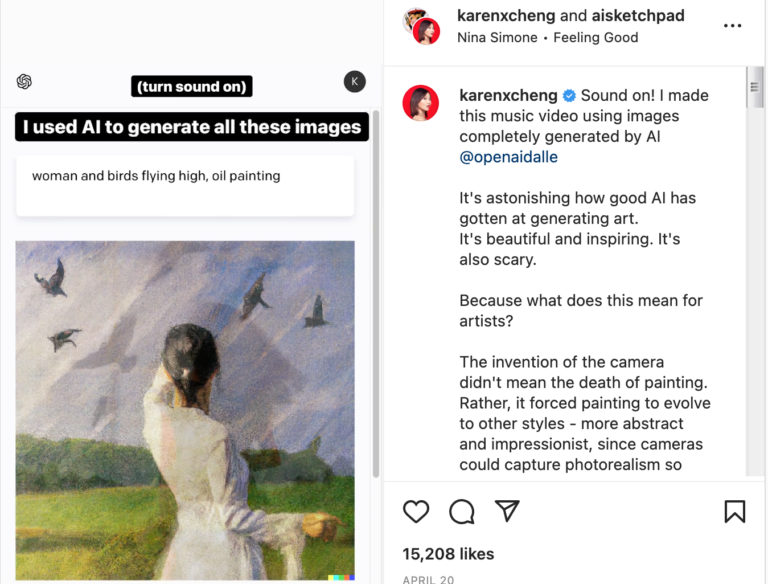This screenshot has width=768, height=584.
Task: View the 15,208 likes list
Action: [x=448, y=553]
